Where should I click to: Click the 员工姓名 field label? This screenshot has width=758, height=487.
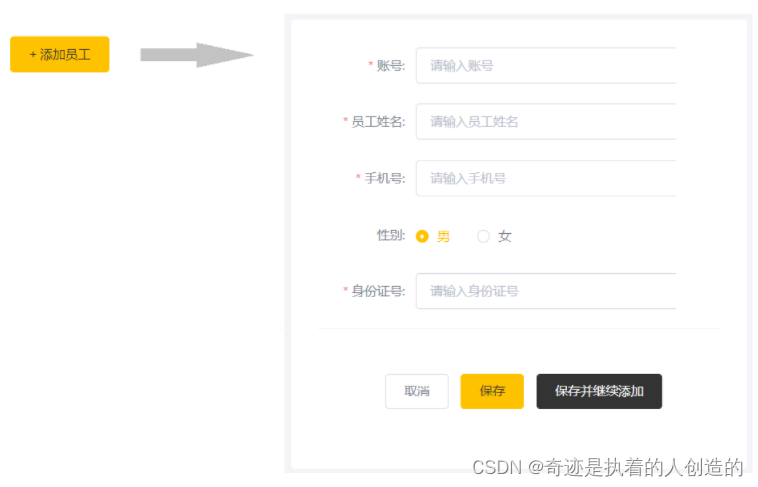[378, 121]
